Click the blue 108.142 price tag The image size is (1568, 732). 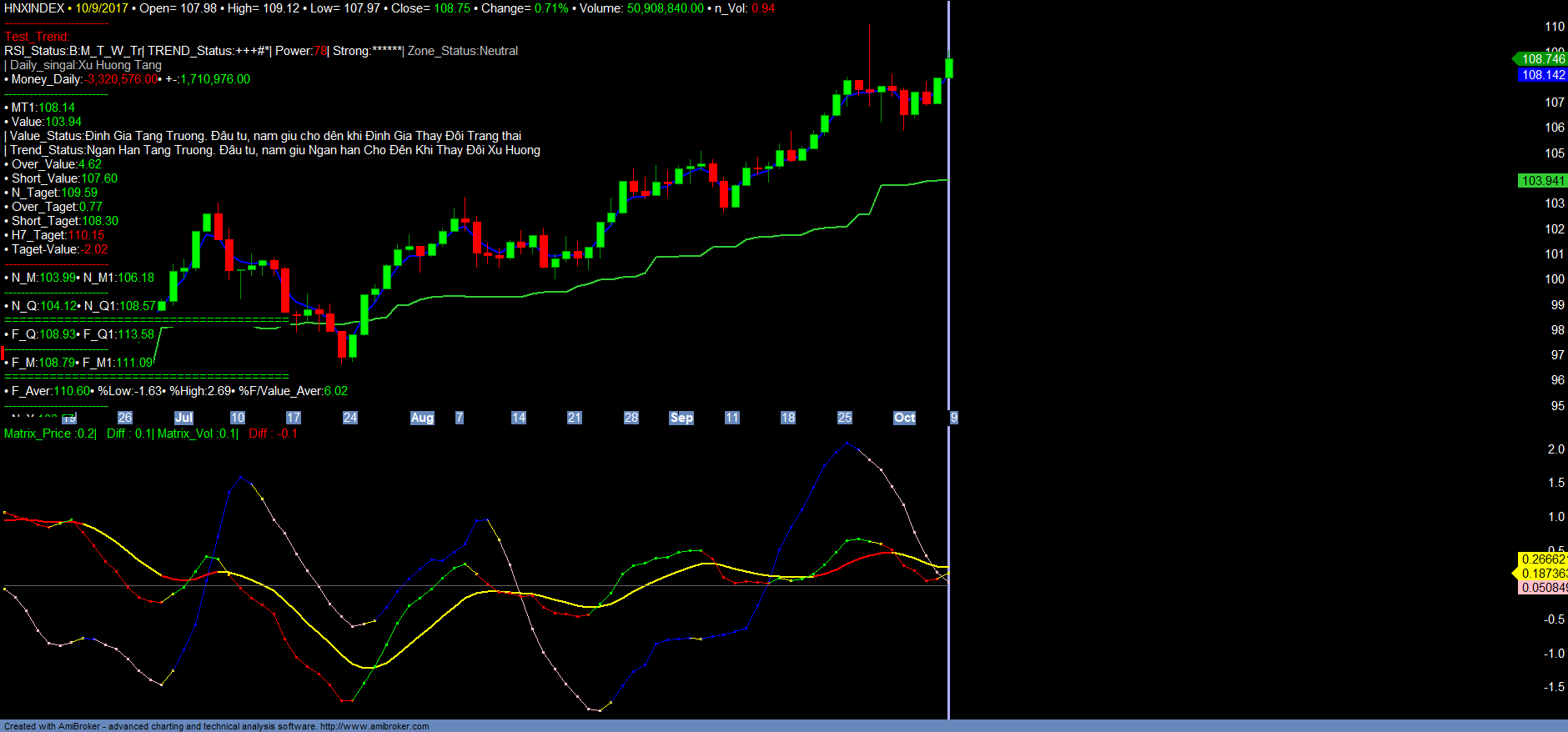1543,75
